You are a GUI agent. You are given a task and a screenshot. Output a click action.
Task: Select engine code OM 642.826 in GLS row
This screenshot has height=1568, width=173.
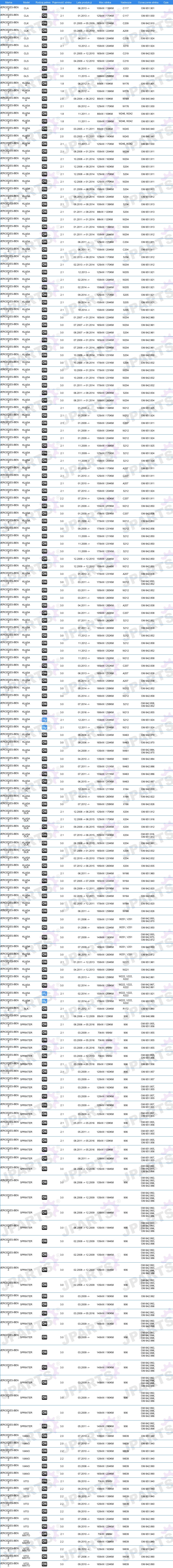click(x=148, y=76)
